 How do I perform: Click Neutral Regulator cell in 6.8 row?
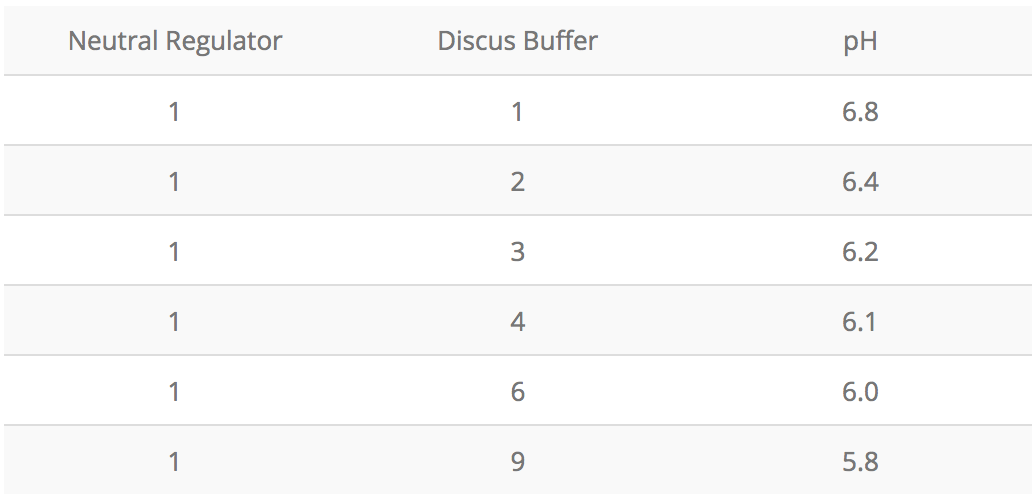coord(174,111)
